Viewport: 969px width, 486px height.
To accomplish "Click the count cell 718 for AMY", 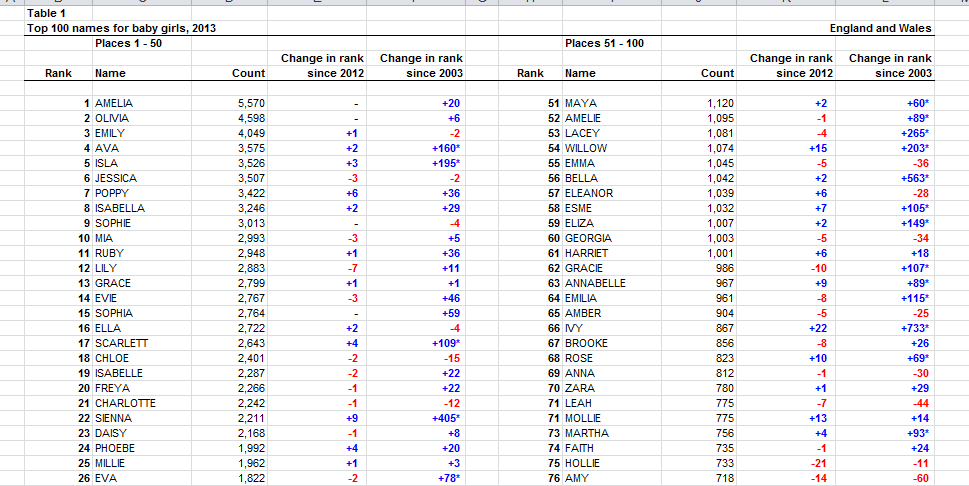I will [x=724, y=479].
